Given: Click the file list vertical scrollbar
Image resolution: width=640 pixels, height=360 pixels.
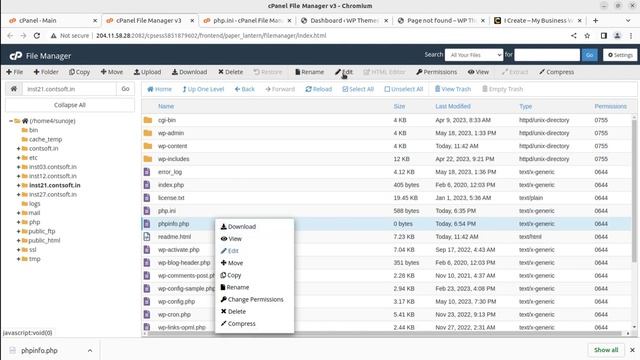Looking at the screenshot, I should [634, 191].
